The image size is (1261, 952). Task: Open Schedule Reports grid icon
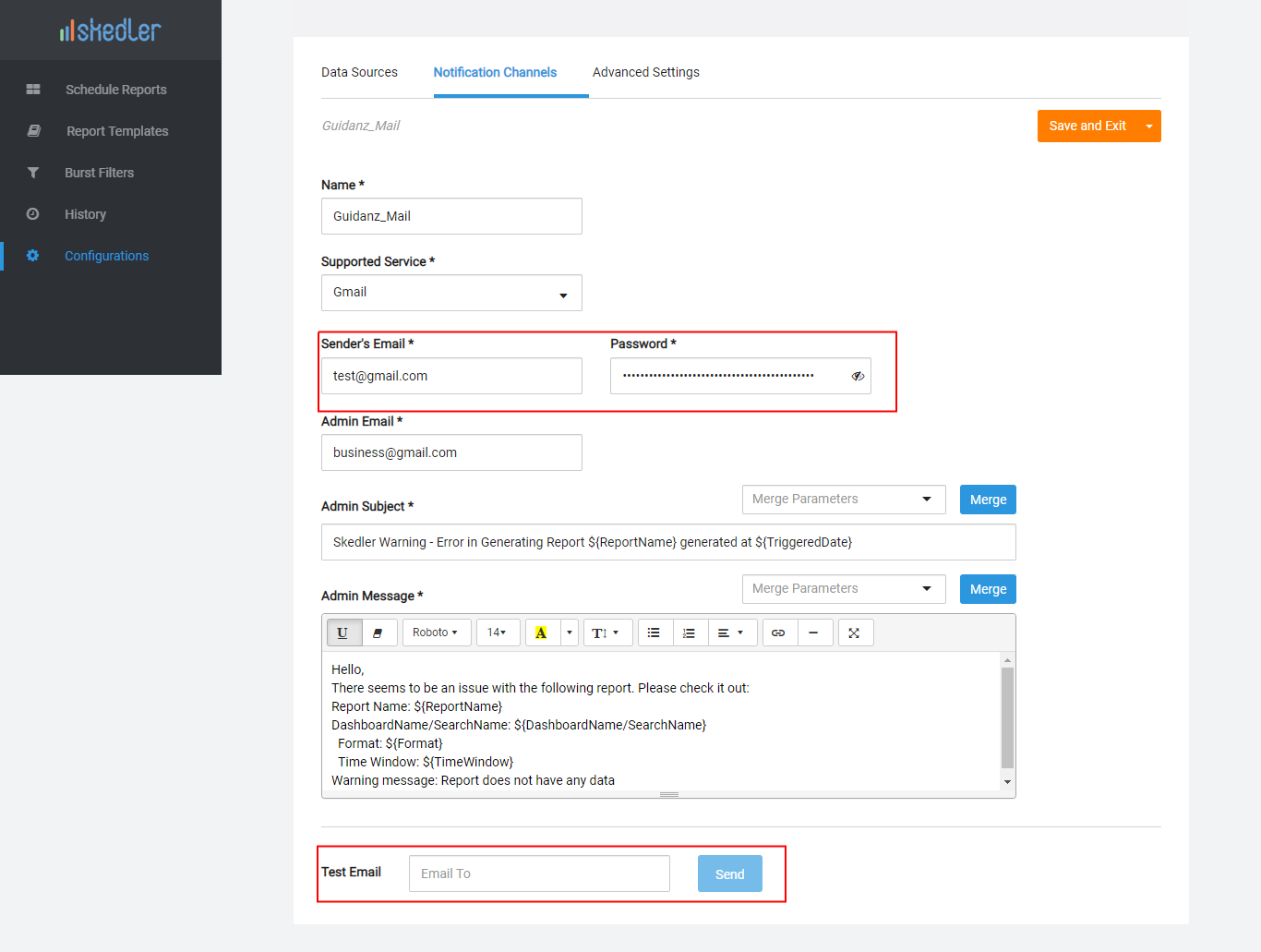tap(33, 90)
